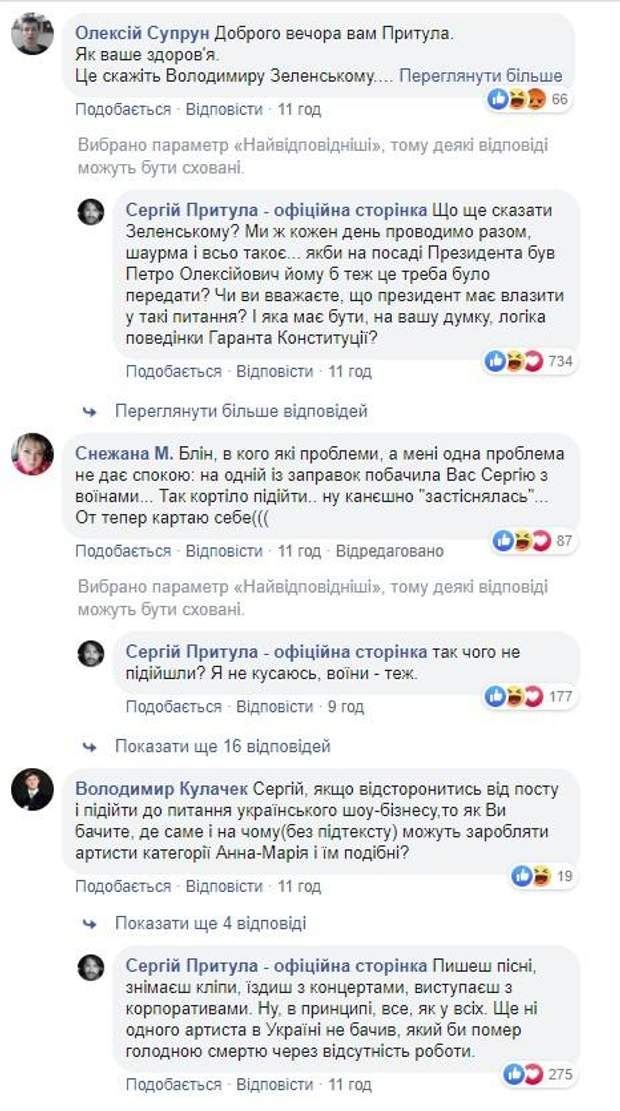Open 'Відредаговано' edit history link
The width and height of the screenshot is (620, 1111).
[x=389, y=551]
